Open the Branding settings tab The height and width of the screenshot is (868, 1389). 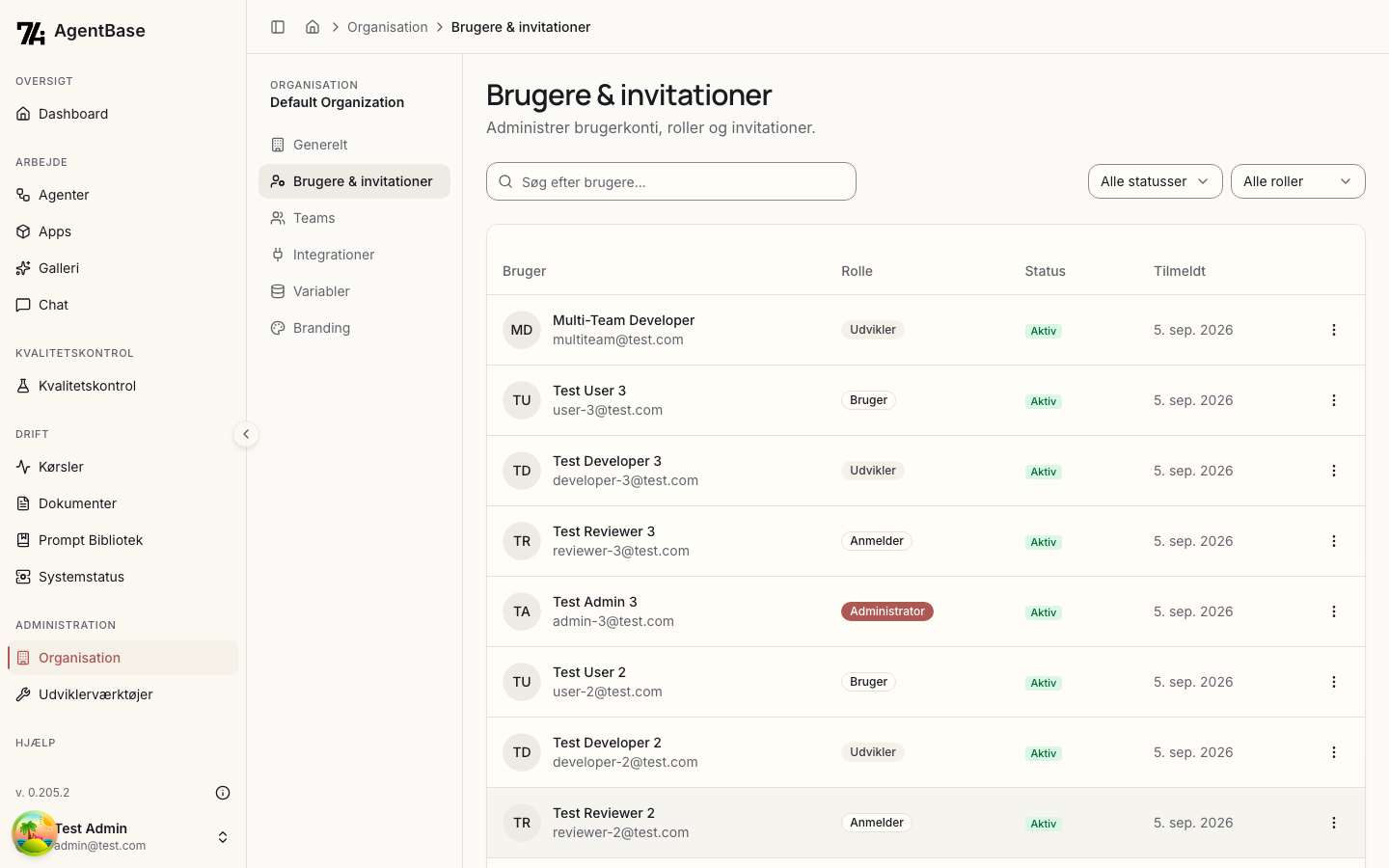(354, 328)
